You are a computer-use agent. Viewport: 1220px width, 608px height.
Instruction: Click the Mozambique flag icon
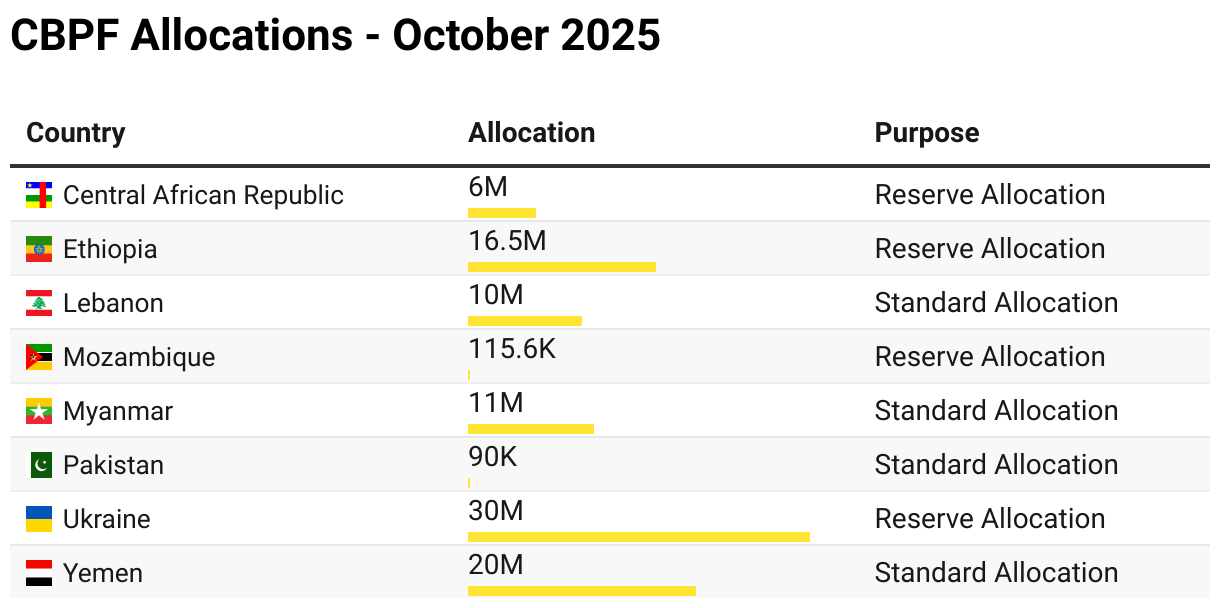click(39, 357)
